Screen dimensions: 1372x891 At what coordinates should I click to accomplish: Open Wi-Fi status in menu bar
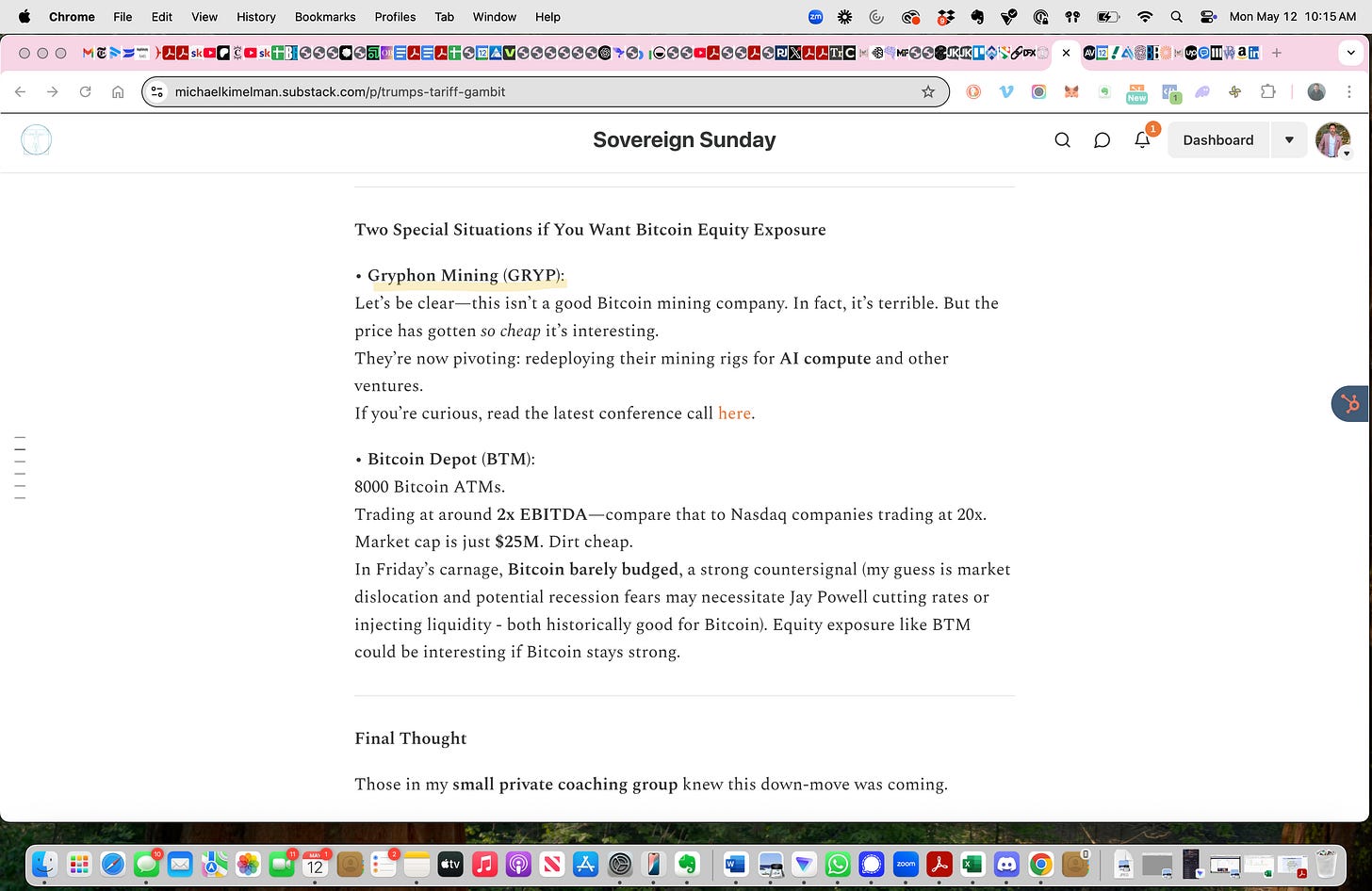click(1145, 16)
